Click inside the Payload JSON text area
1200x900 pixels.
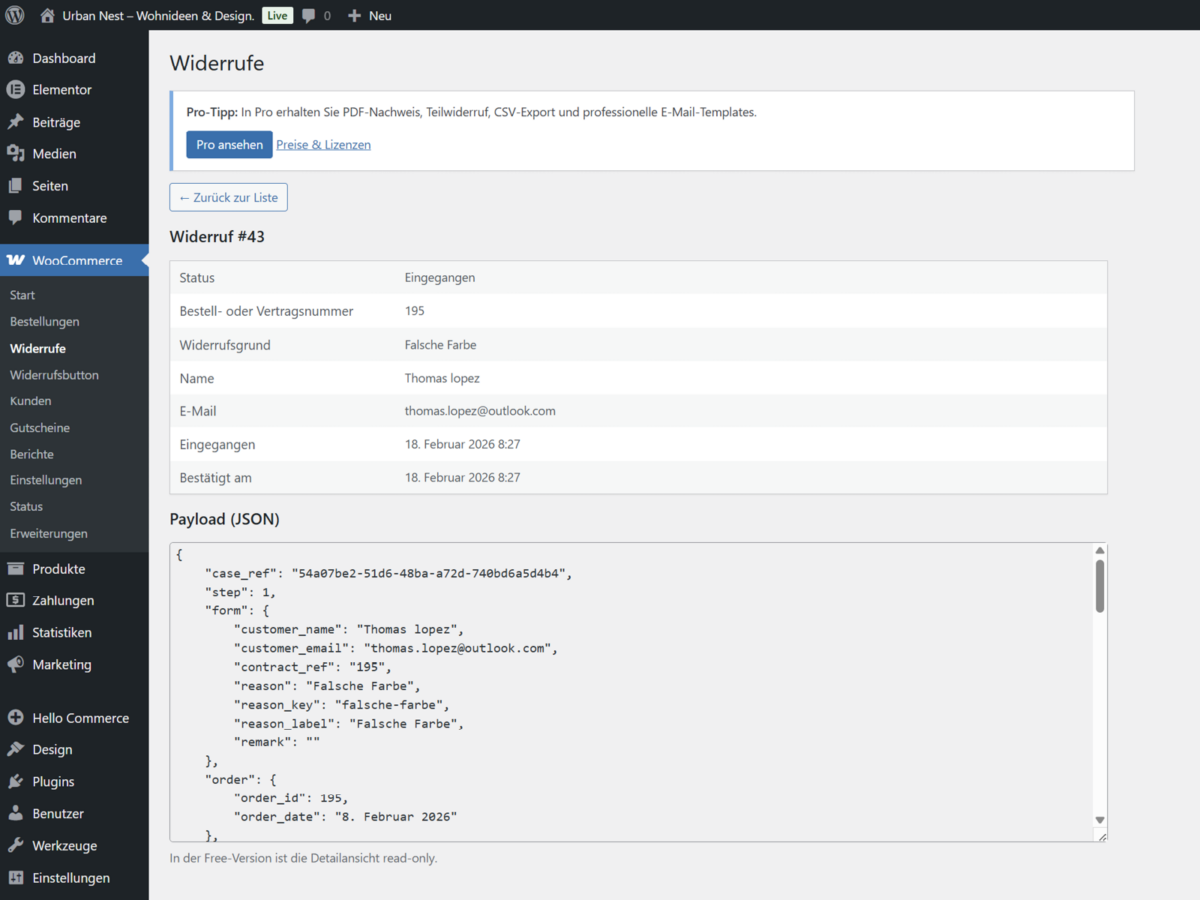[630, 690]
